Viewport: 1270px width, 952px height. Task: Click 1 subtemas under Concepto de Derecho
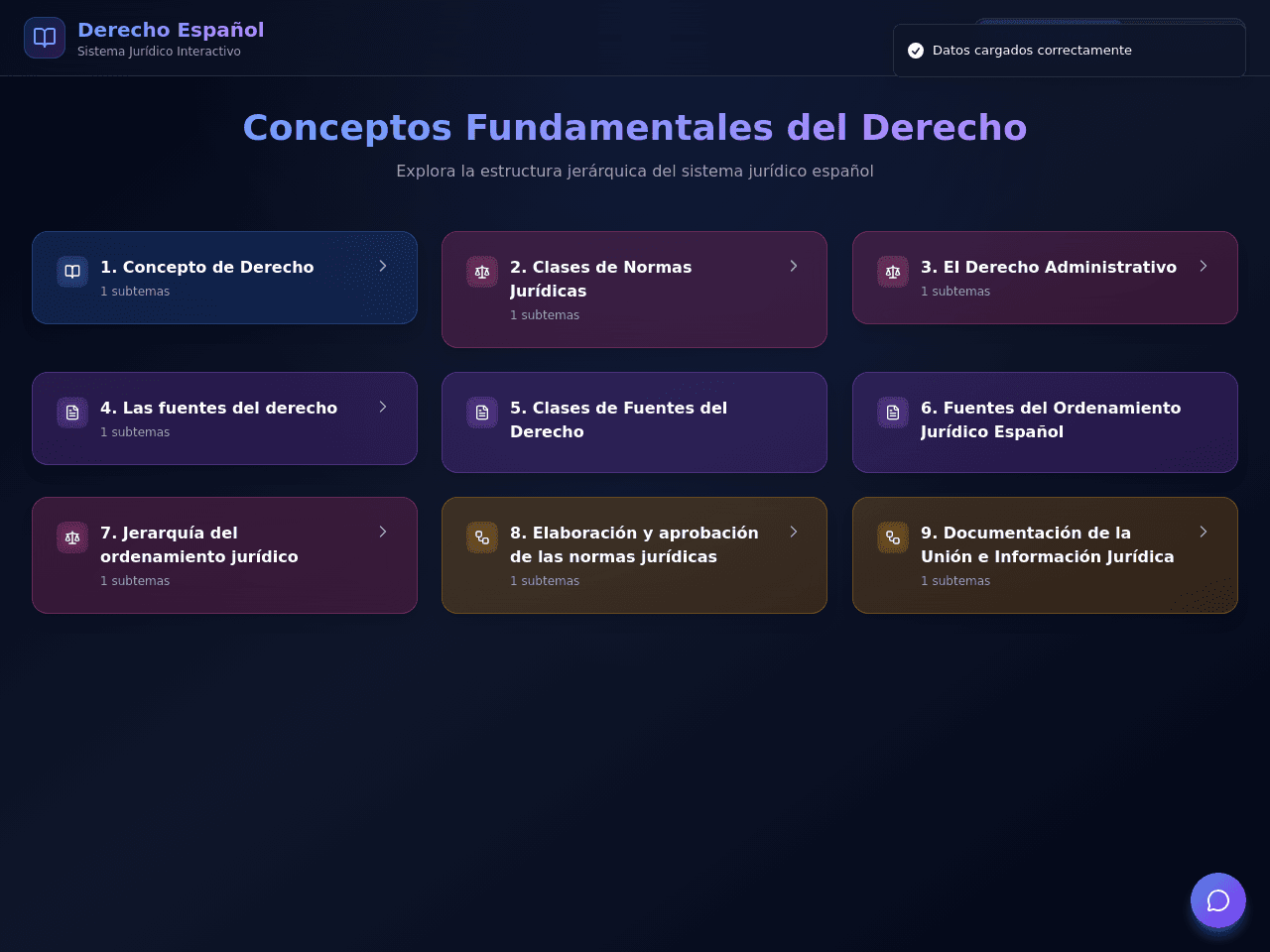[x=135, y=292]
